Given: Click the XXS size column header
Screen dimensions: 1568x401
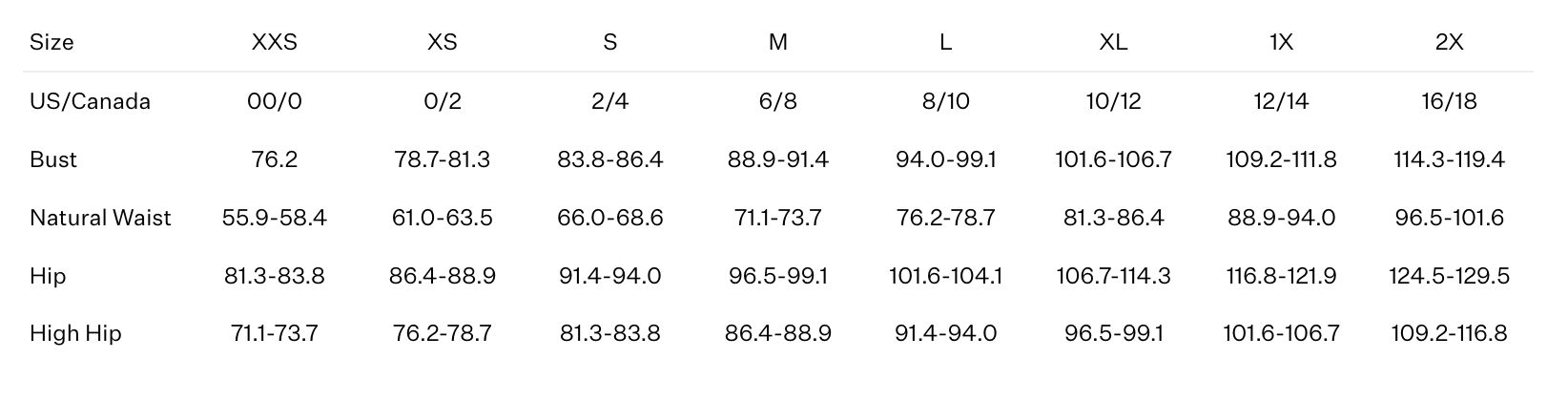Looking at the screenshot, I should [x=275, y=43].
